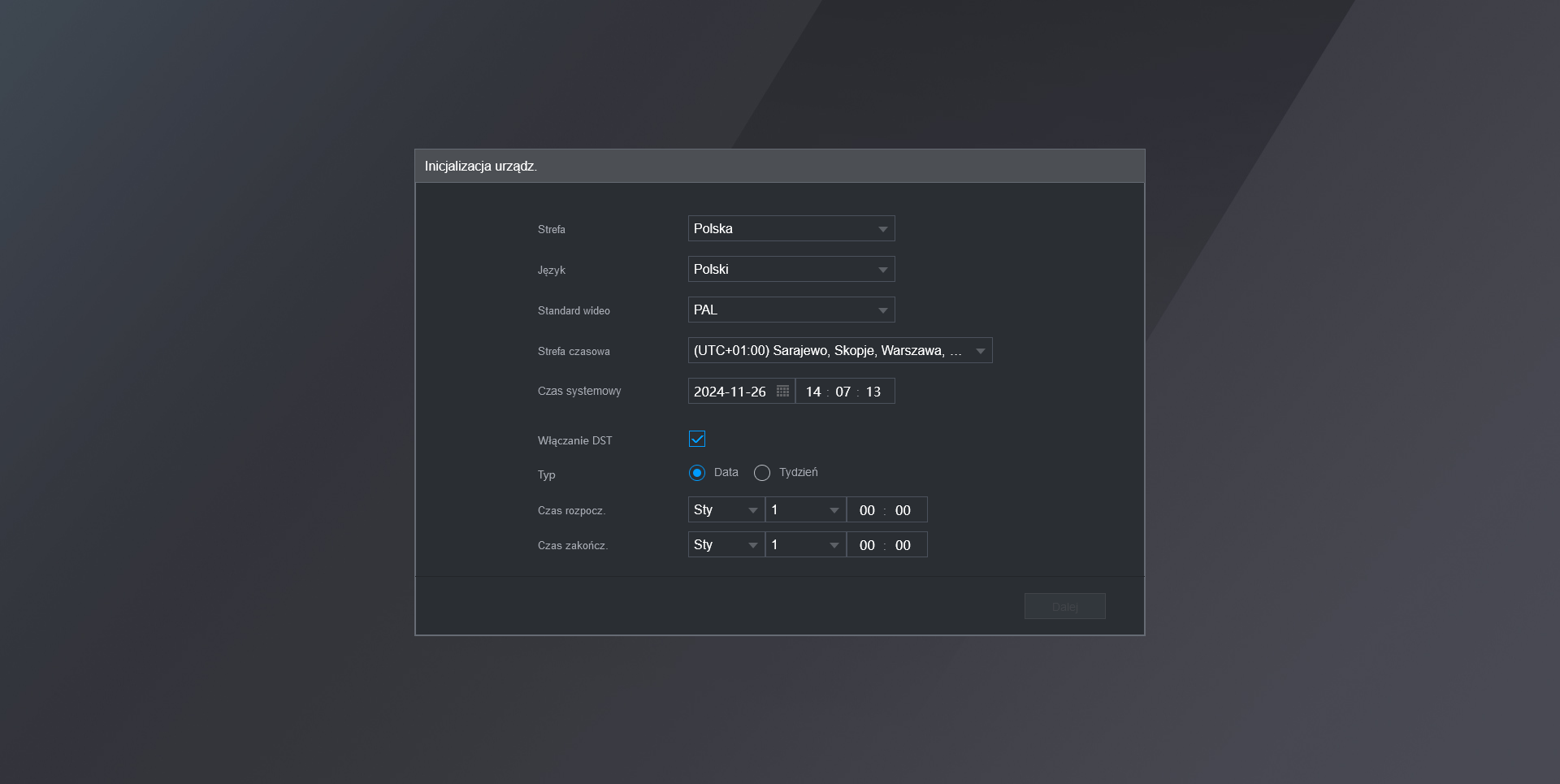
Task: Click the minutes value 07 in system time
Action: click(843, 392)
